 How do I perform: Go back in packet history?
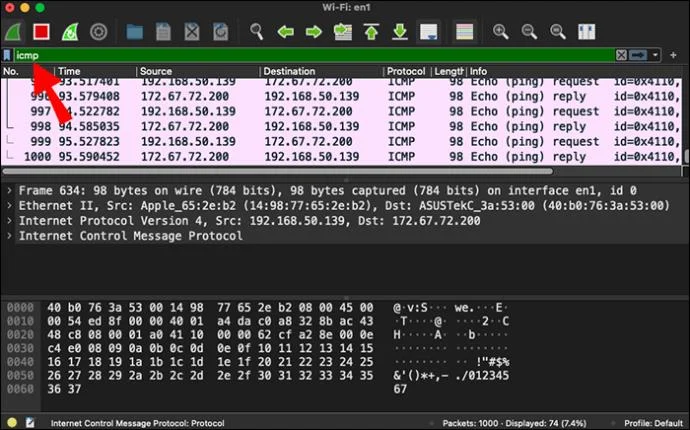tap(286, 32)
